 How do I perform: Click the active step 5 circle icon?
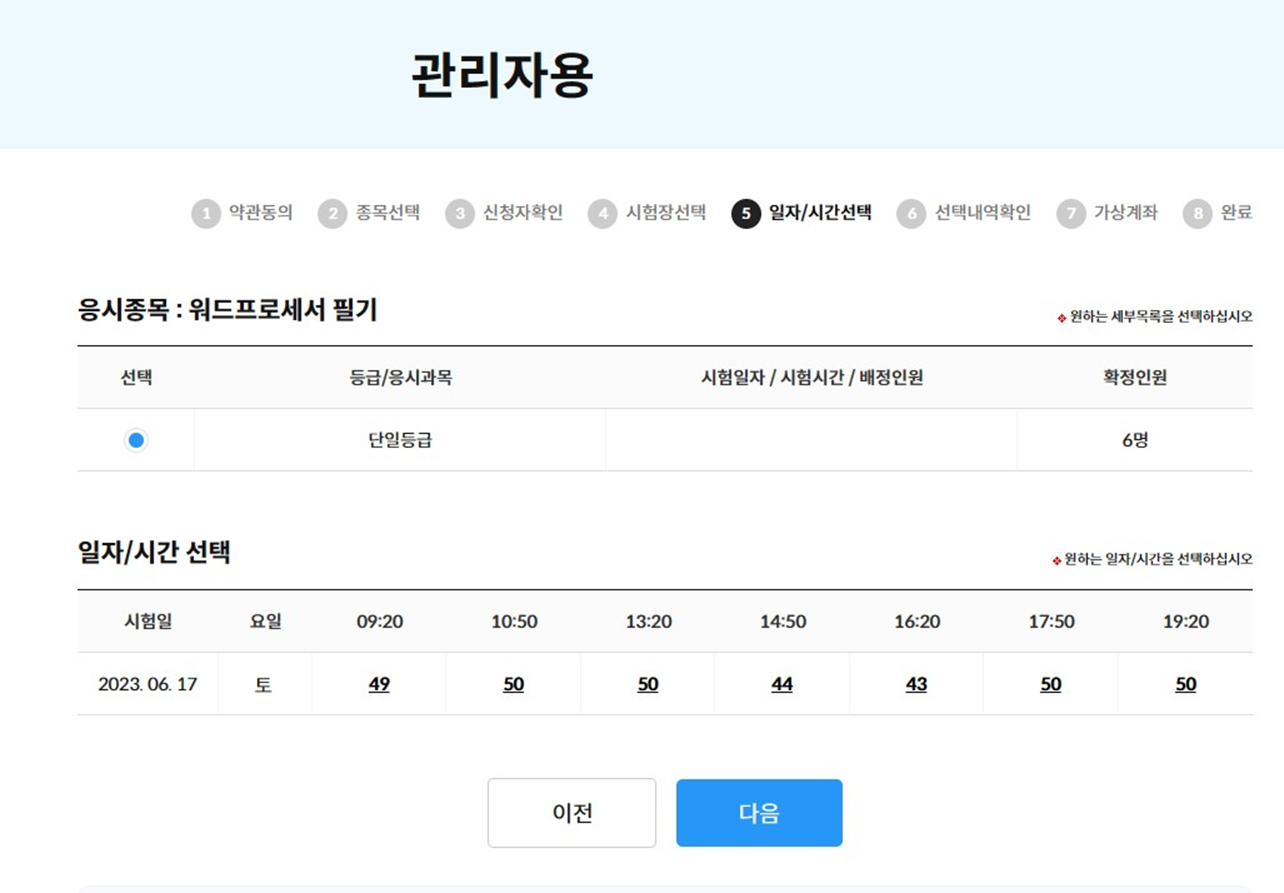tap(746, 214)
